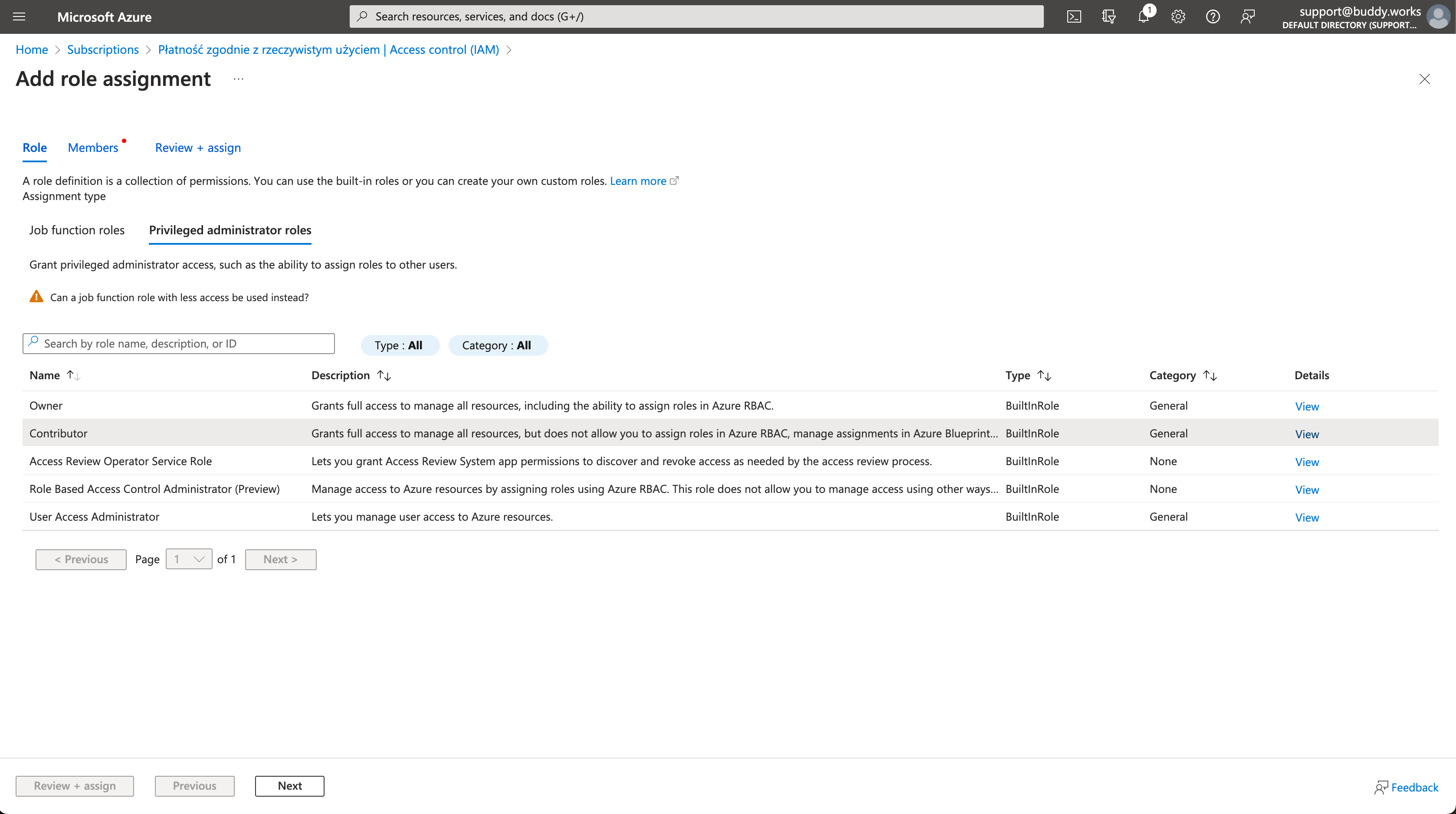Click the Azure portal menu hamburger icon
The height and width of the screenshot is (814, 1456).
(19, 16)
